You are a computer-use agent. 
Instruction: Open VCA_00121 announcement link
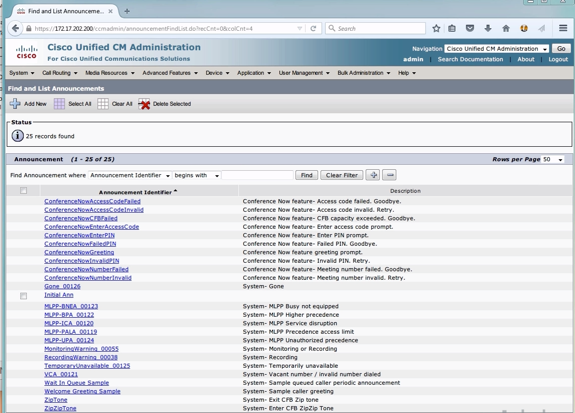tap(61, 374)
